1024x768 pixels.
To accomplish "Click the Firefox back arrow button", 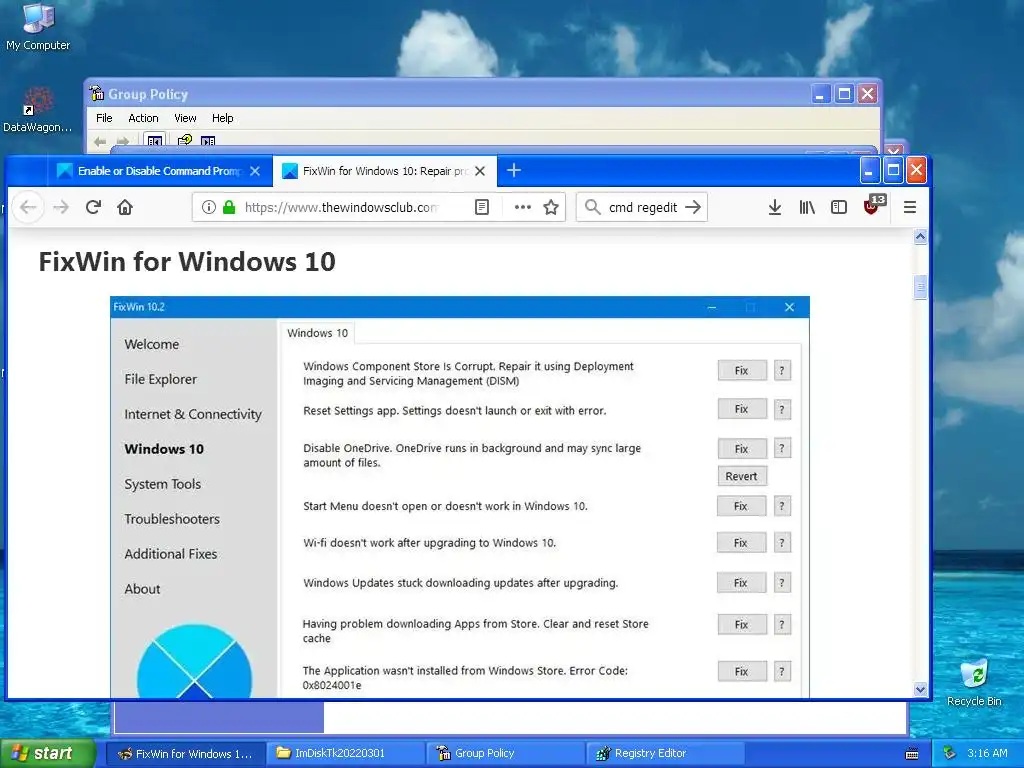I will coord(27,208).
